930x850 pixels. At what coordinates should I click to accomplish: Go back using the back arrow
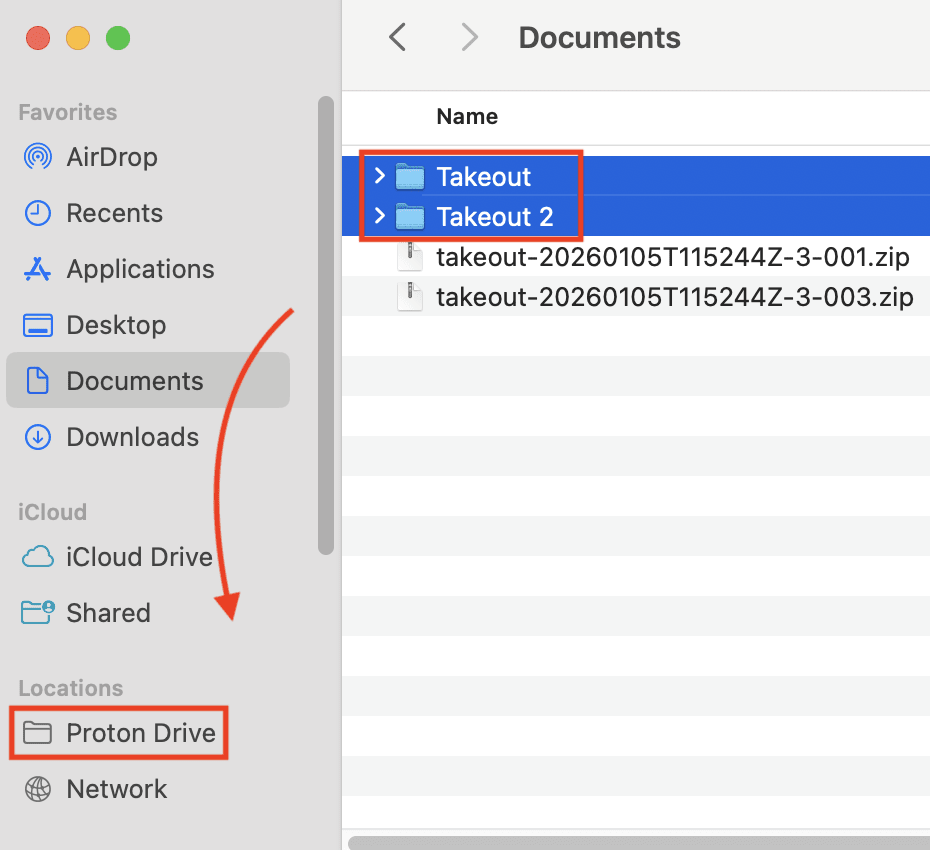[x=397, y=37]
